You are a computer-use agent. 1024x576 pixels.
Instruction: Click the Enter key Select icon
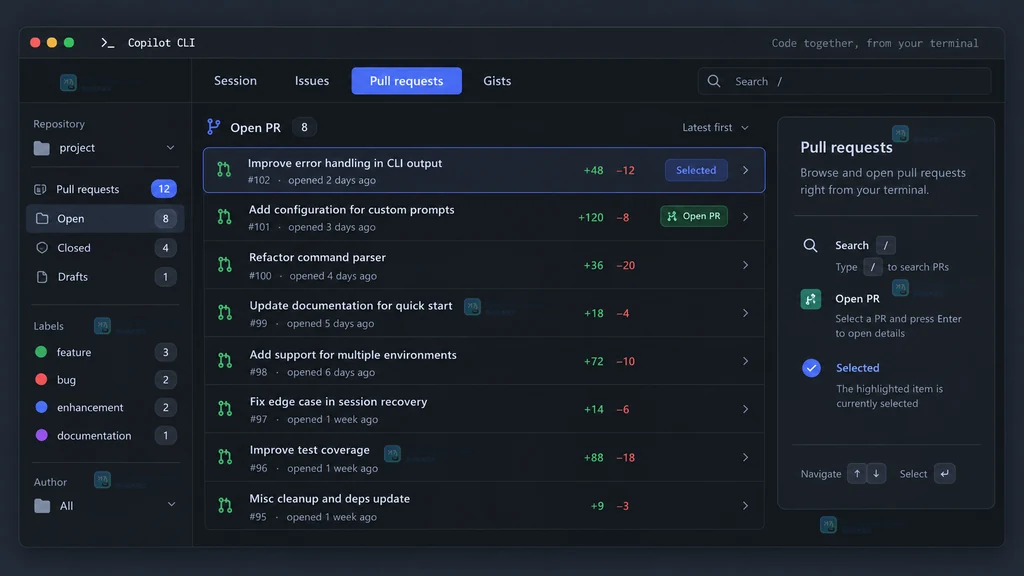944,473
